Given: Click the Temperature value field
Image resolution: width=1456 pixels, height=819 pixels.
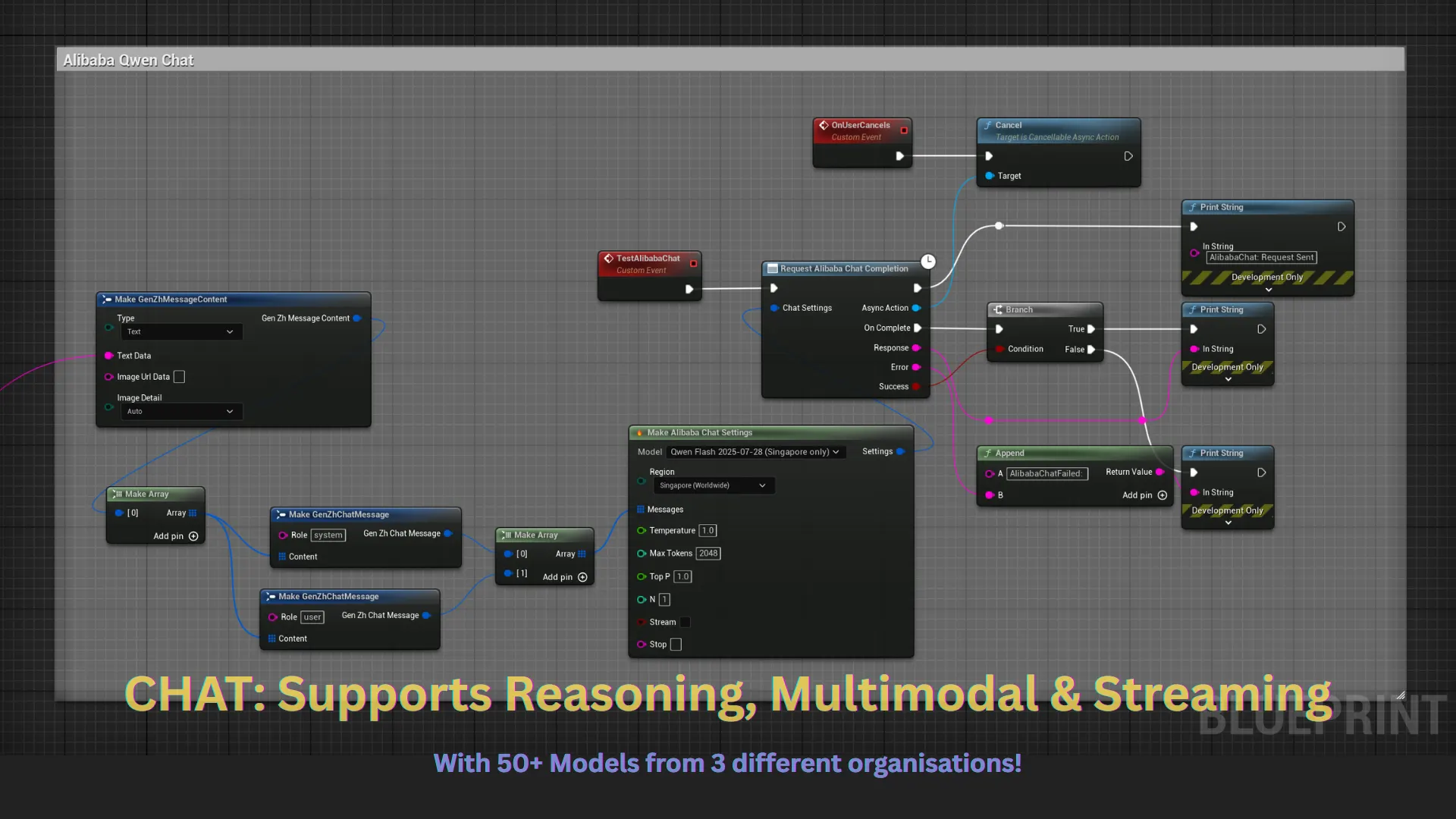Looking at the screenshot, I should [x=708, y=531].
